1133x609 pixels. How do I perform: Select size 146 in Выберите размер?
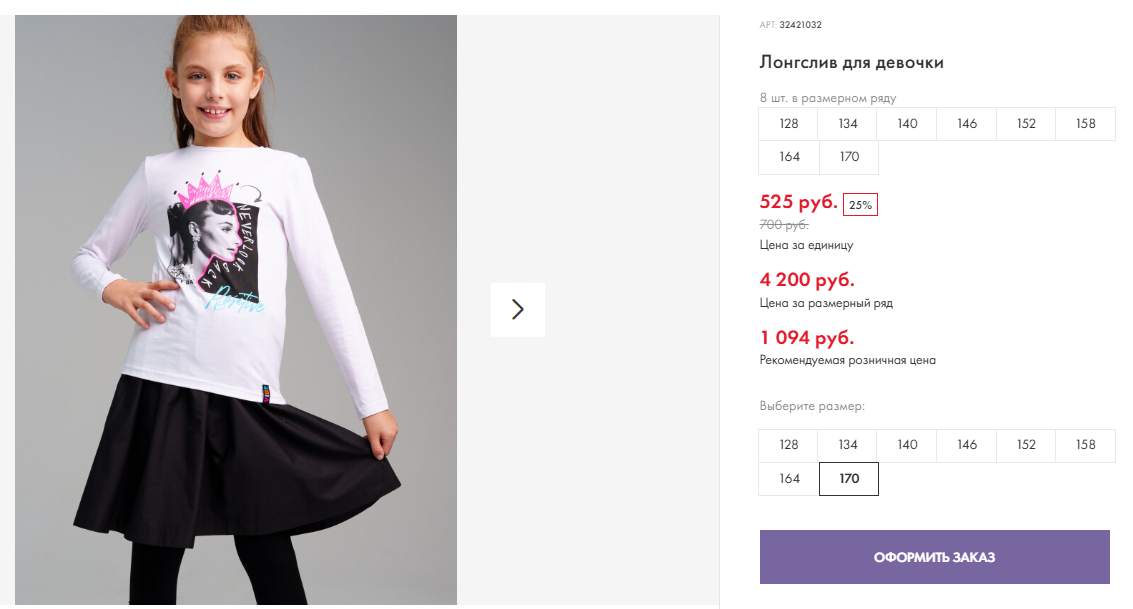pyautogui.click(x=967, y=445)
